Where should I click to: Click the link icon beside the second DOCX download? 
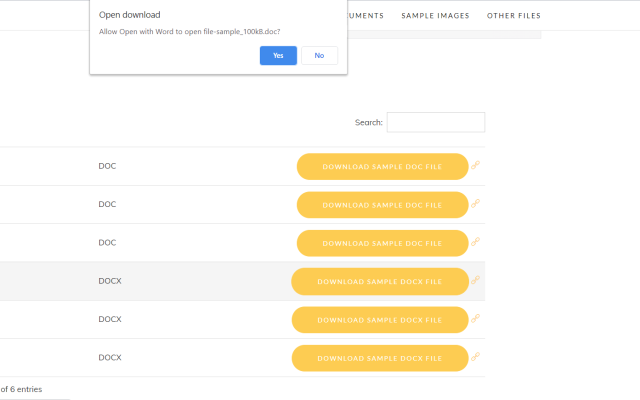(x=476, y=318)
